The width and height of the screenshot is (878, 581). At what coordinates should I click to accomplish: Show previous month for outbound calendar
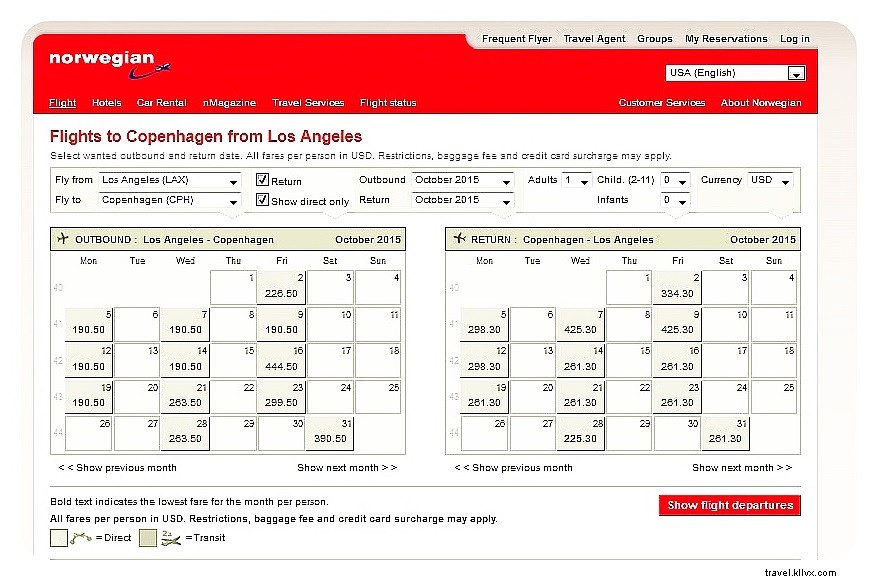point(117,467)
